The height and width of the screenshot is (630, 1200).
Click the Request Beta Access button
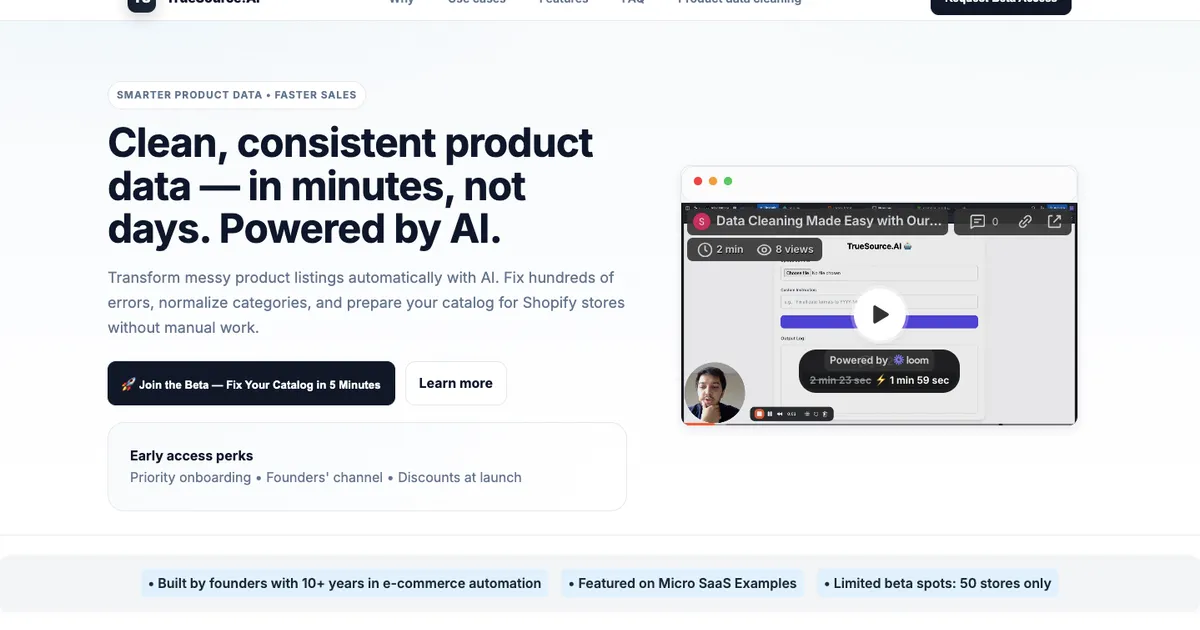(x=1000, y=5)
